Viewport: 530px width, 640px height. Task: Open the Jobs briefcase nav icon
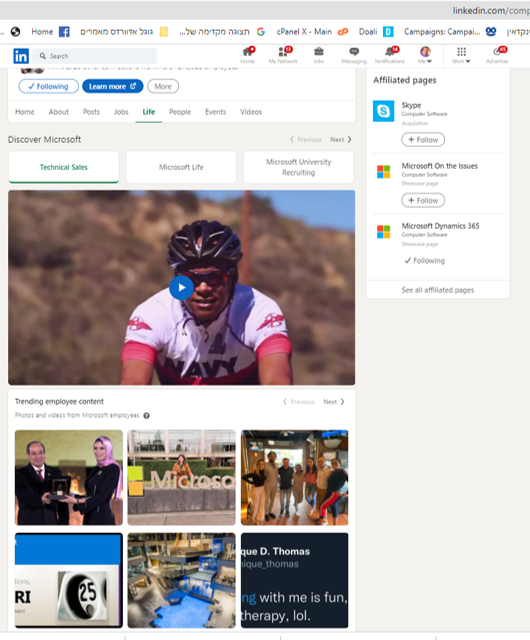(x=318, y=55)
